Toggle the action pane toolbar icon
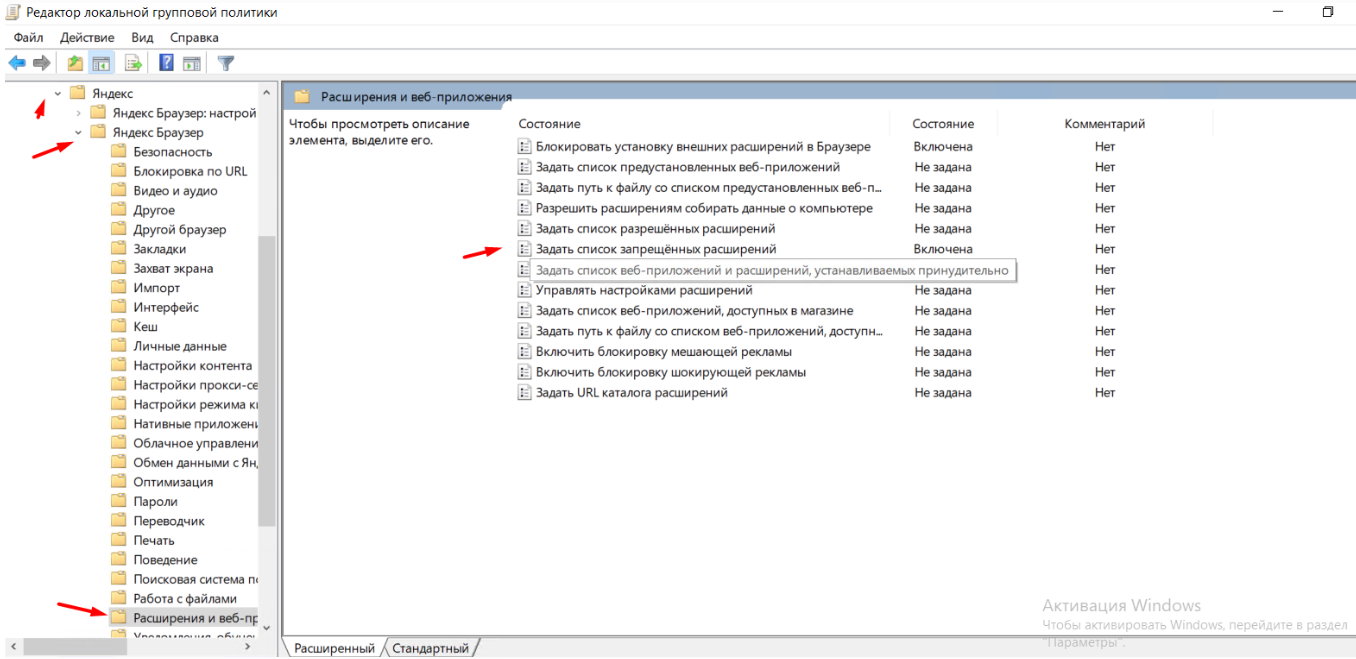Image resolution: width=1356 pixels, height=659 pixels. [x=192, y=63]
